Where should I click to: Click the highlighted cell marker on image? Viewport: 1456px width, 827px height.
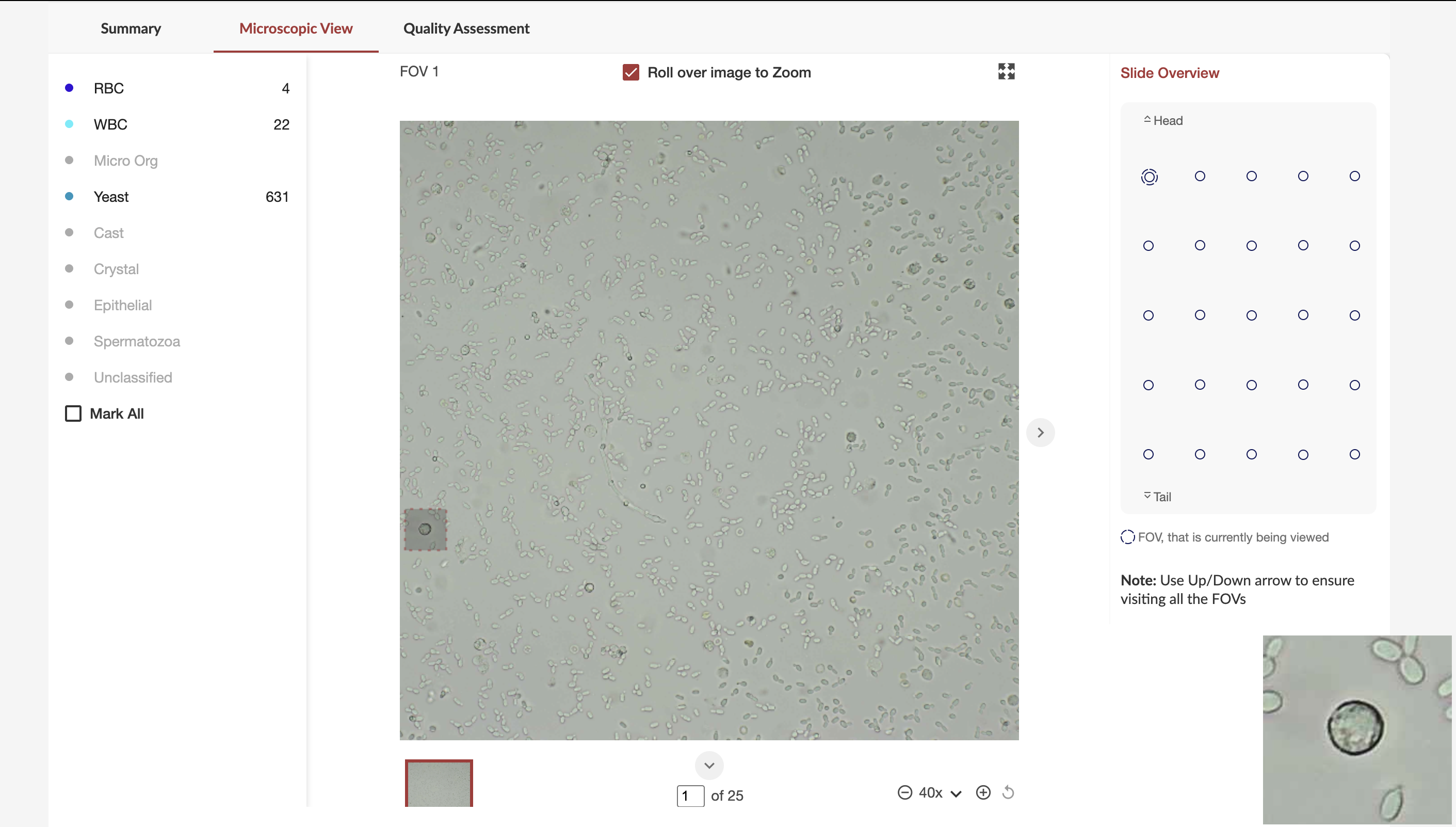click(425, 529)
